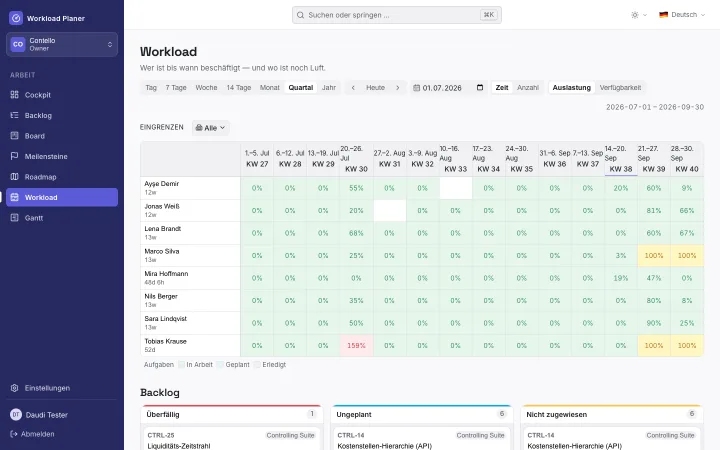The width and height of the screenshot is (720, 450).
Task: Select the 7 Tage range tab
Action: pos(176,88)
